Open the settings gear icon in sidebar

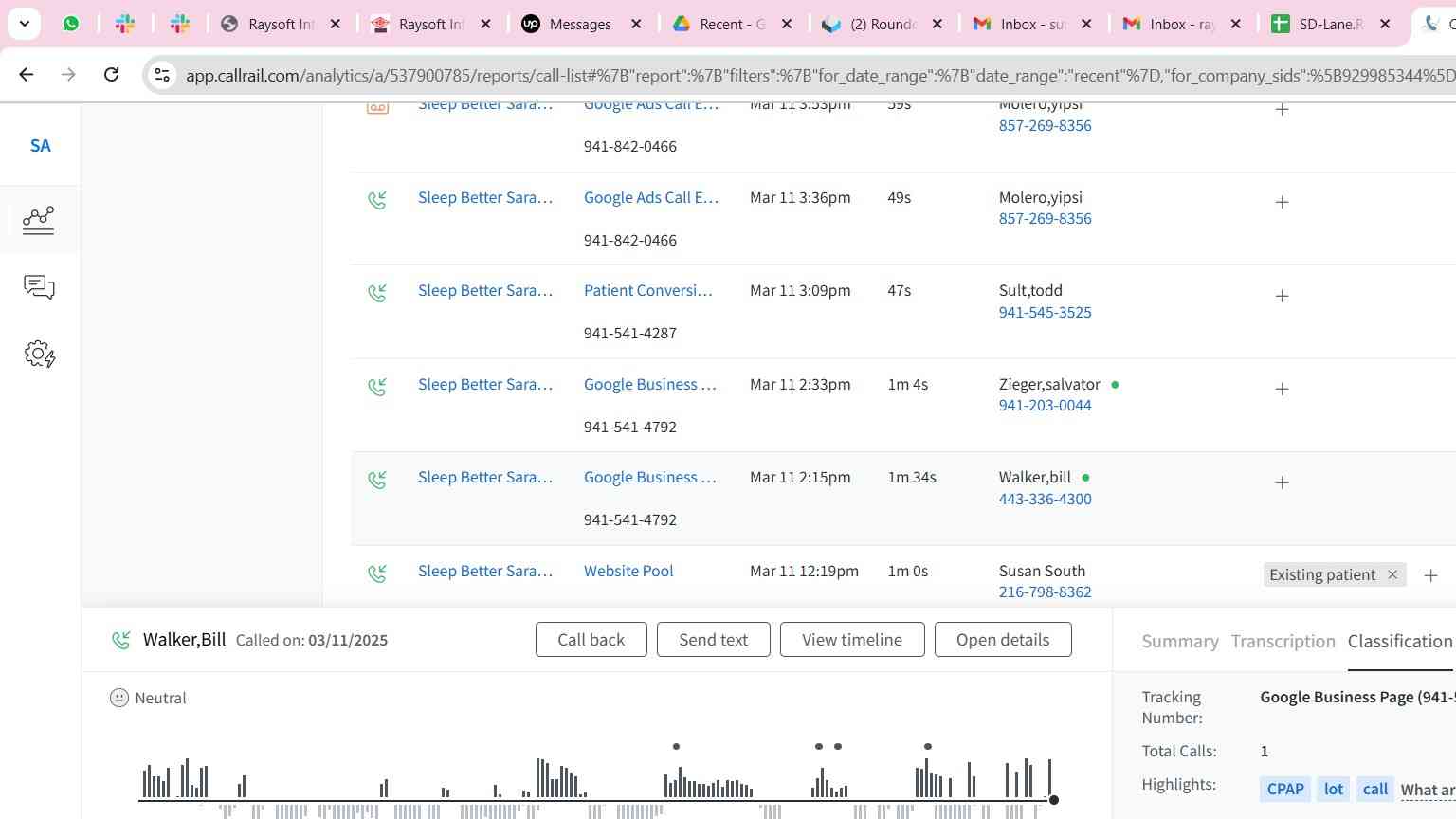[x=39, y=355]
